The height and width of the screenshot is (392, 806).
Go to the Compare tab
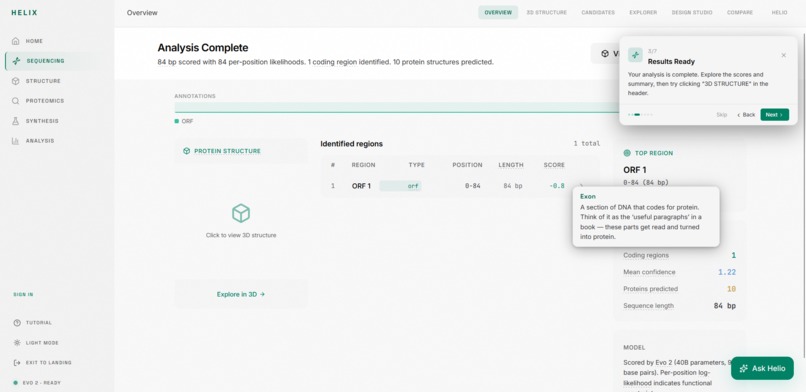tap(740, 12)
